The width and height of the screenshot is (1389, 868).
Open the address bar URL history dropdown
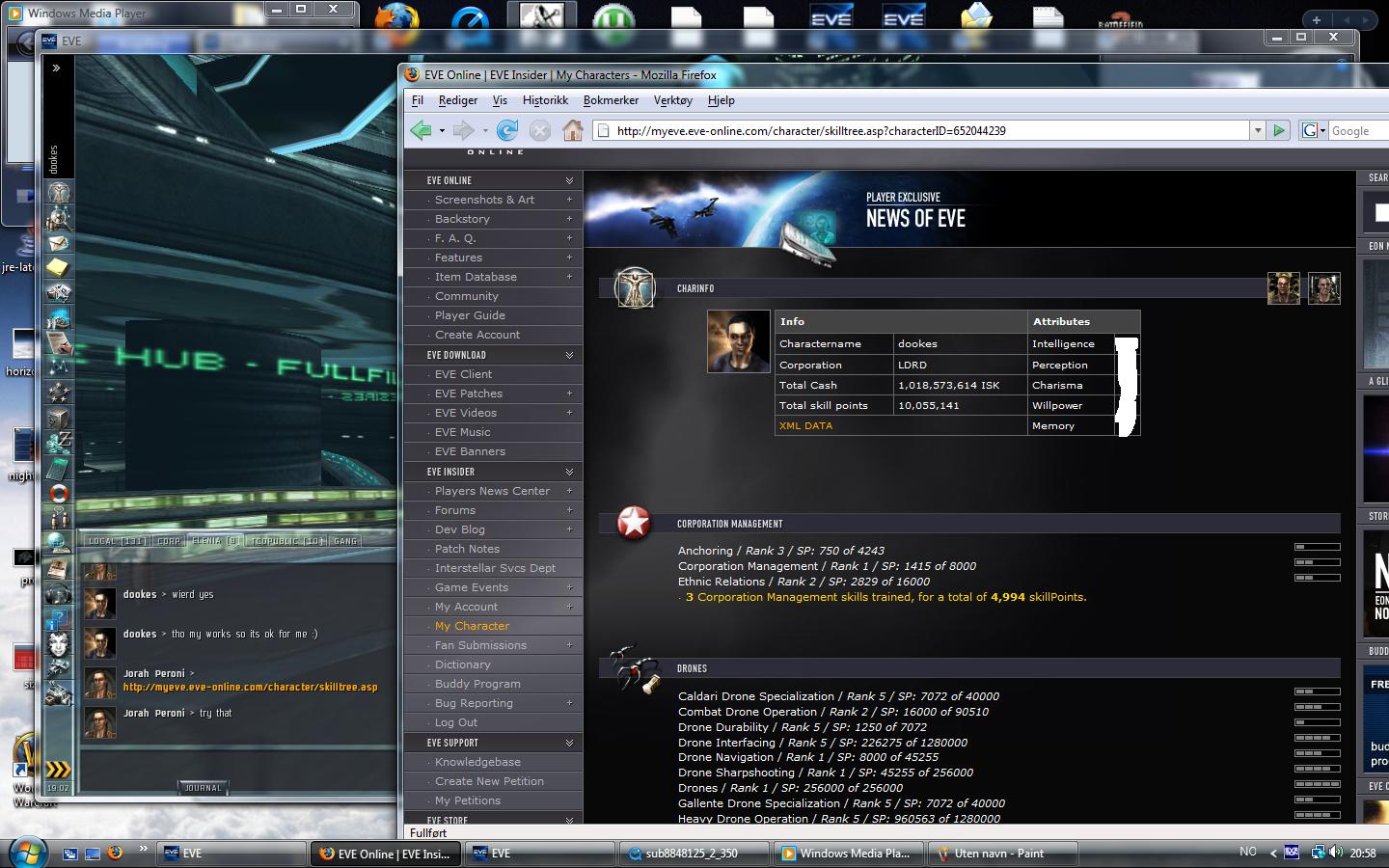(1257, 130)
